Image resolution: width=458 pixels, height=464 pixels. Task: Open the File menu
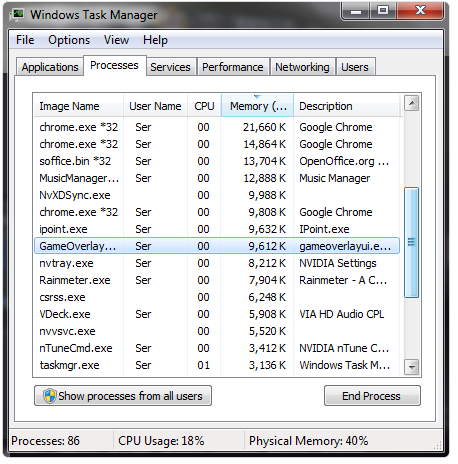(x=25, y=40)
